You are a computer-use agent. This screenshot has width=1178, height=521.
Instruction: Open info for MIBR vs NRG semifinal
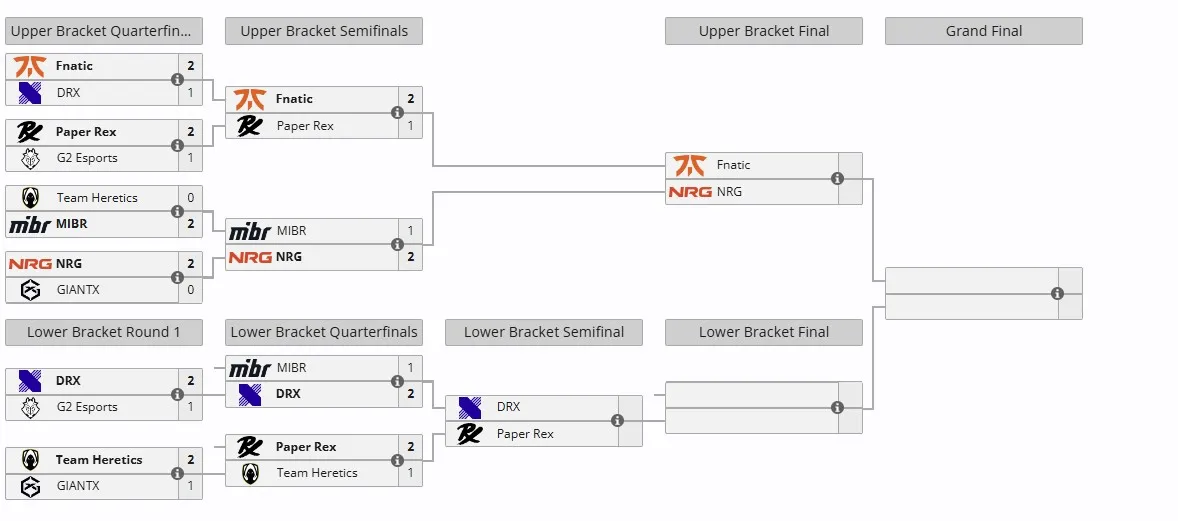[397, 244]
